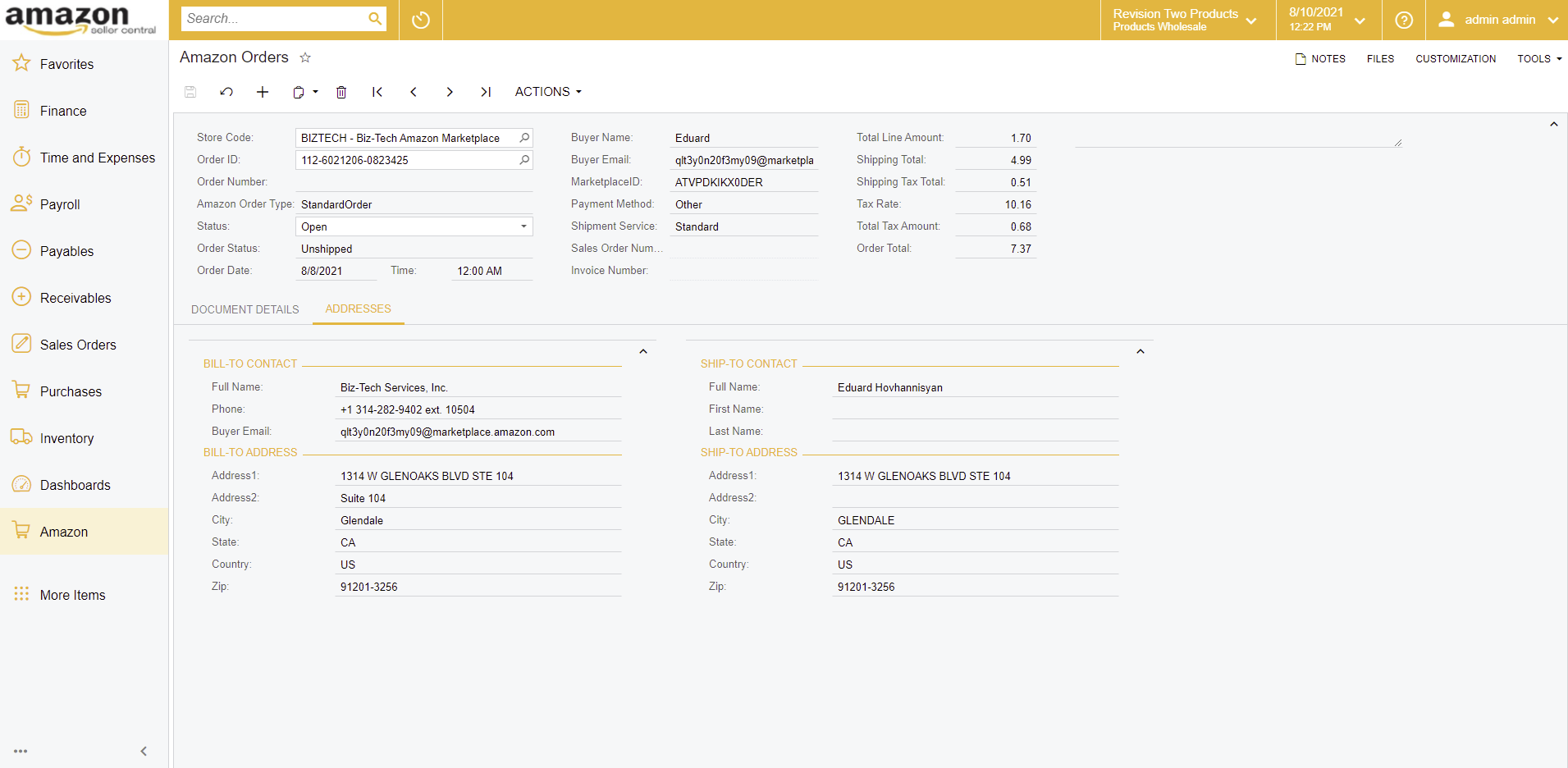Screen dimensions: 1568x768
Task: Expand clipboard icon dropdown arrow
Action: [315, 92]
